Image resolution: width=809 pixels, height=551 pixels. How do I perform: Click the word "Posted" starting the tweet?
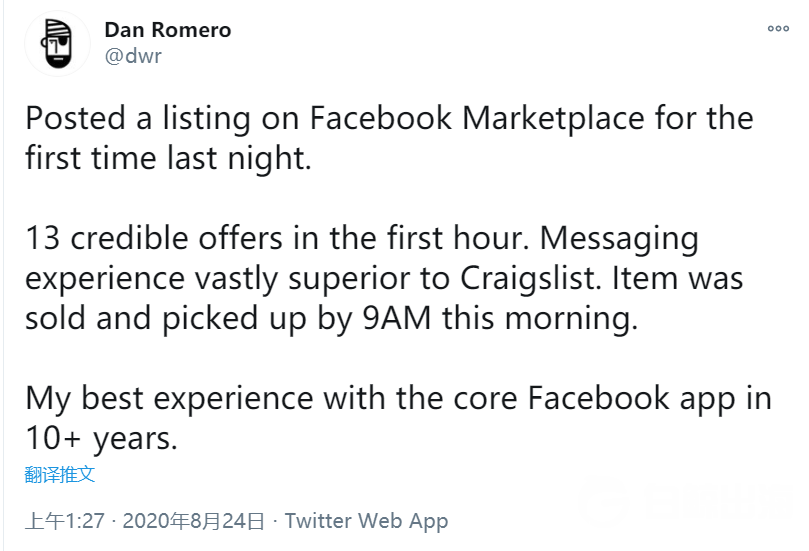point(73,118)
